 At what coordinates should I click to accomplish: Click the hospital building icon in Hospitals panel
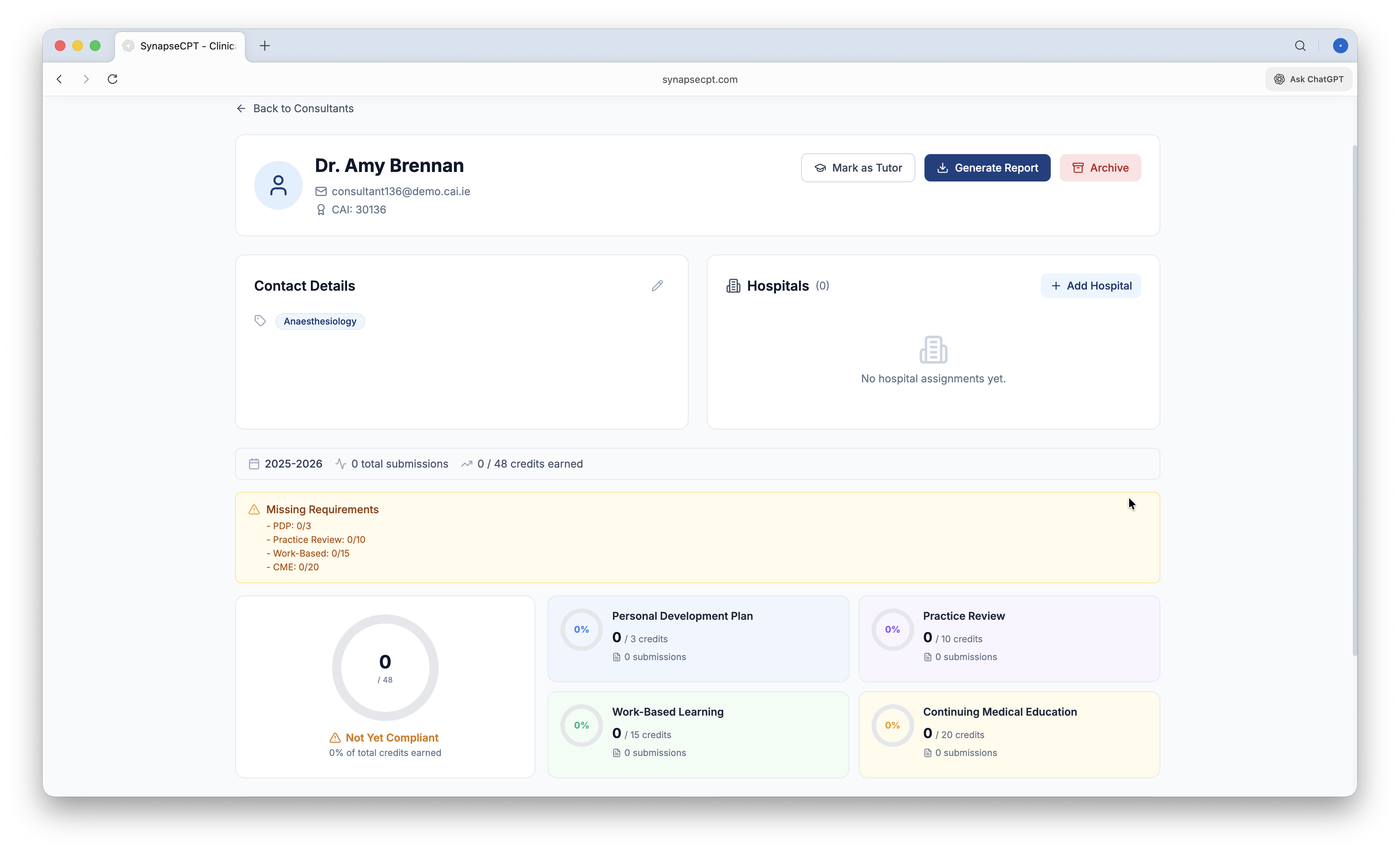click(x=733, y=285)
